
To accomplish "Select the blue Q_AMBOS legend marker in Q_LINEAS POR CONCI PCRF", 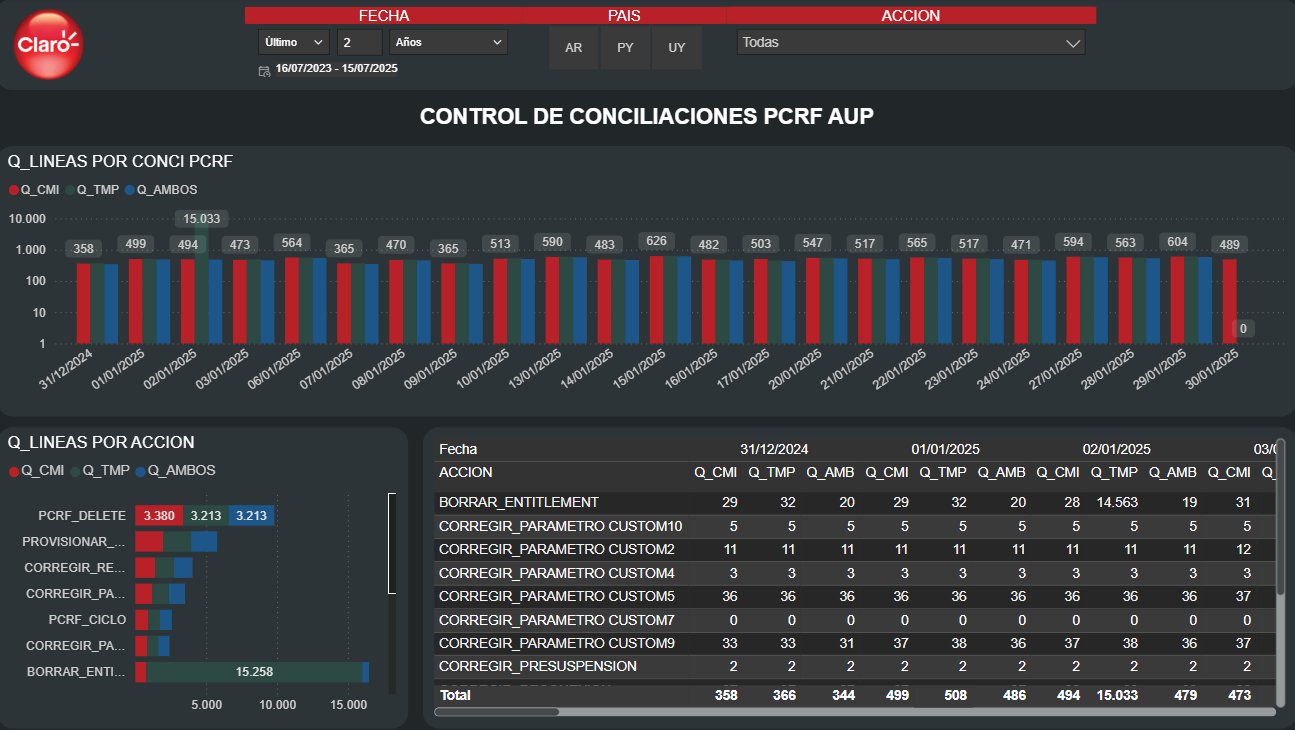I will coord(130,190).
